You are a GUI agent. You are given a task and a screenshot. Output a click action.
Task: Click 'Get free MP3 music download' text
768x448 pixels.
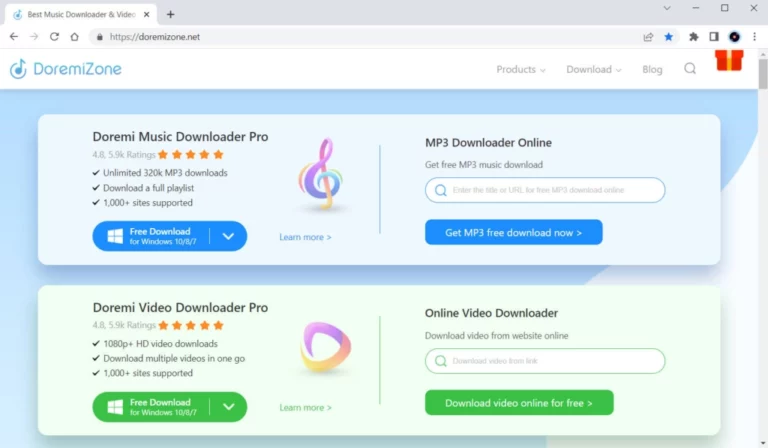pyautogui.click(x=484, y=165)
